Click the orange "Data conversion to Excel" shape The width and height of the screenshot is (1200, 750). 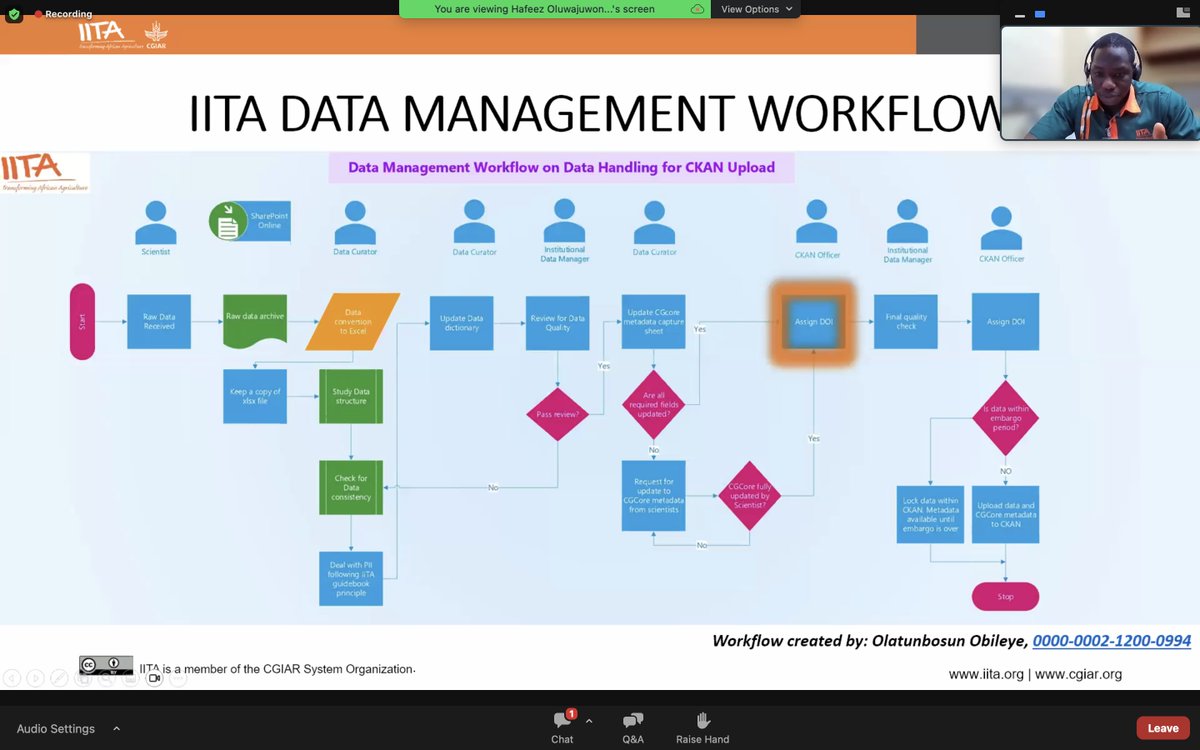(x=352, y=321)
